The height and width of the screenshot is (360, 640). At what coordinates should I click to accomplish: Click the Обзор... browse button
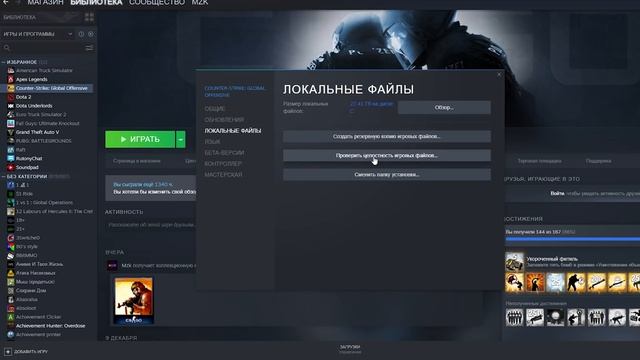coord(444,108)
